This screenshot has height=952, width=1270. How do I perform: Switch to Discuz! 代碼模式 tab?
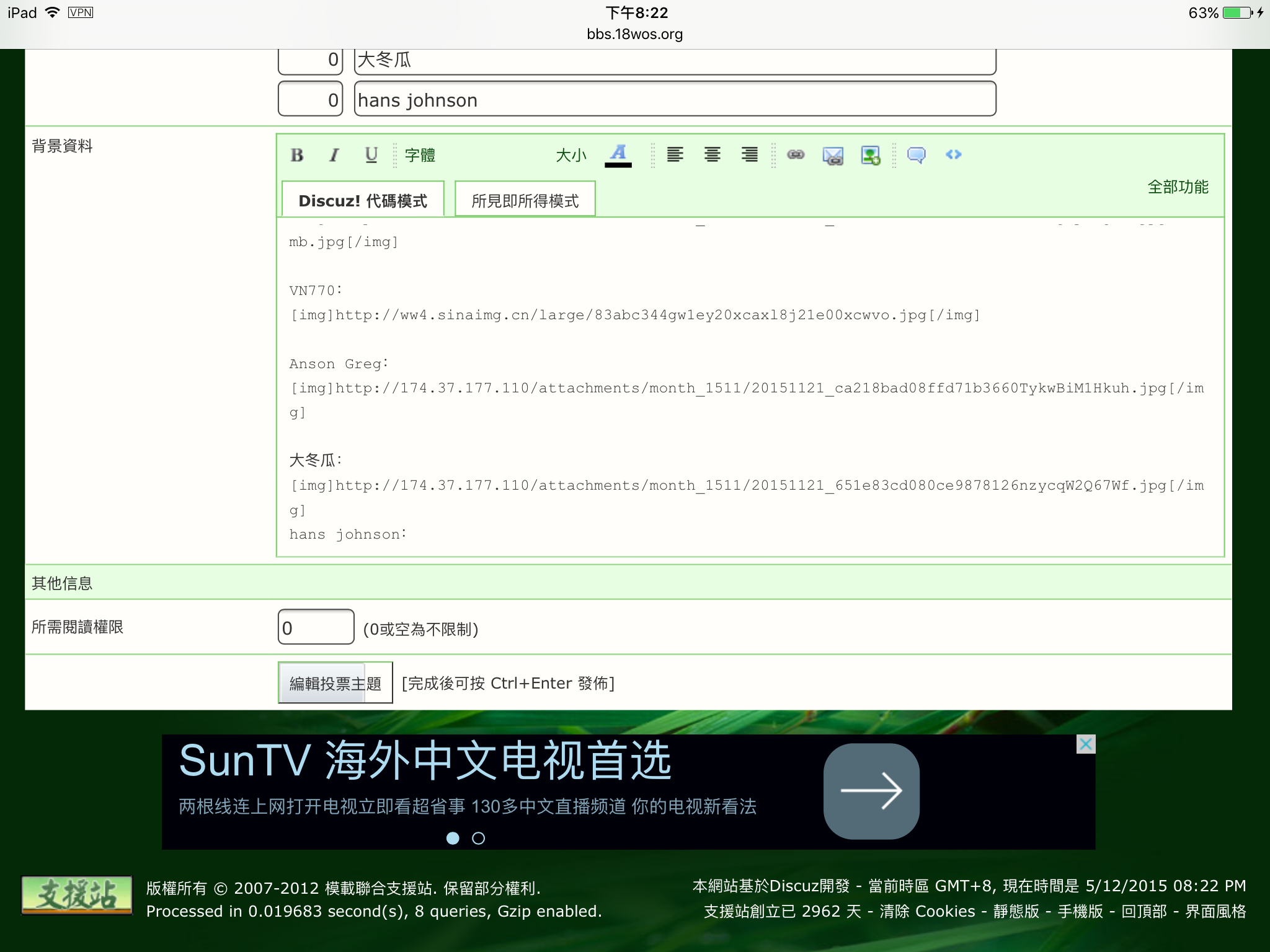point(363,200)
